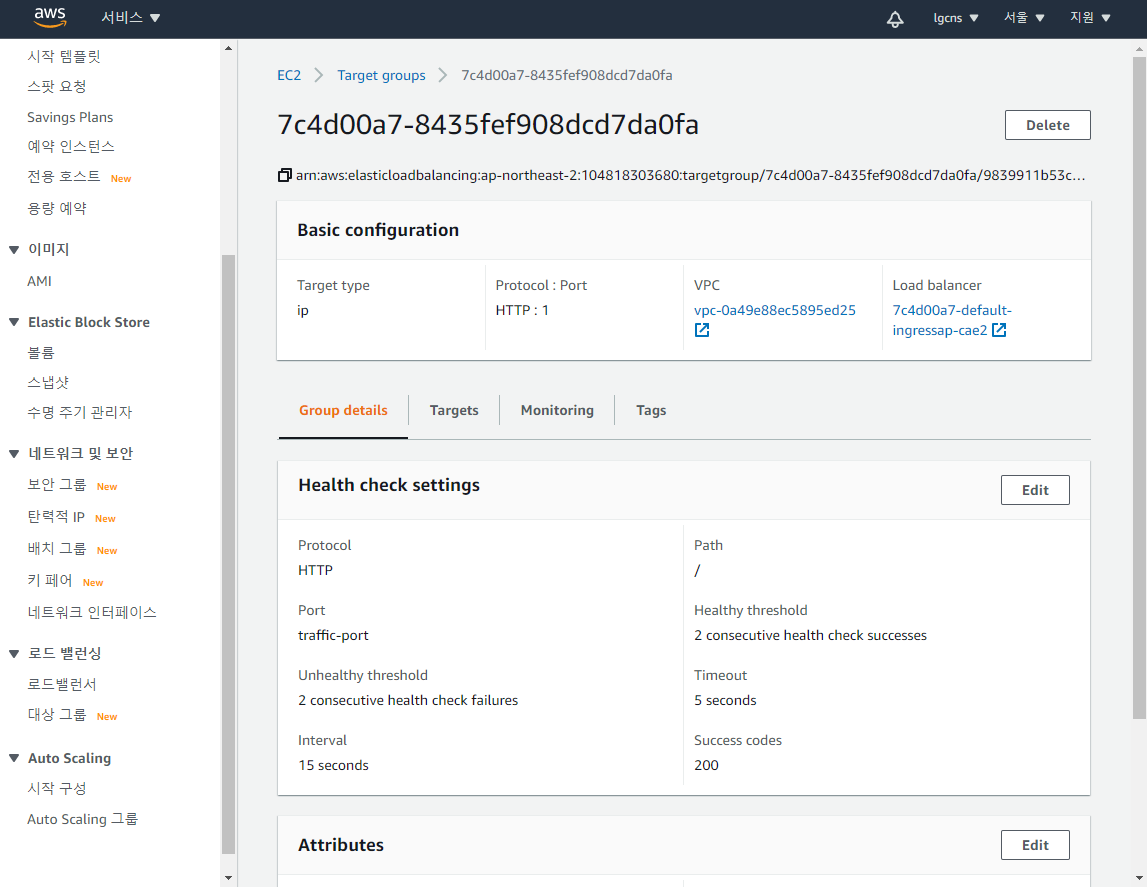Open 수명 주기 관리자 in sidebar

80,412
